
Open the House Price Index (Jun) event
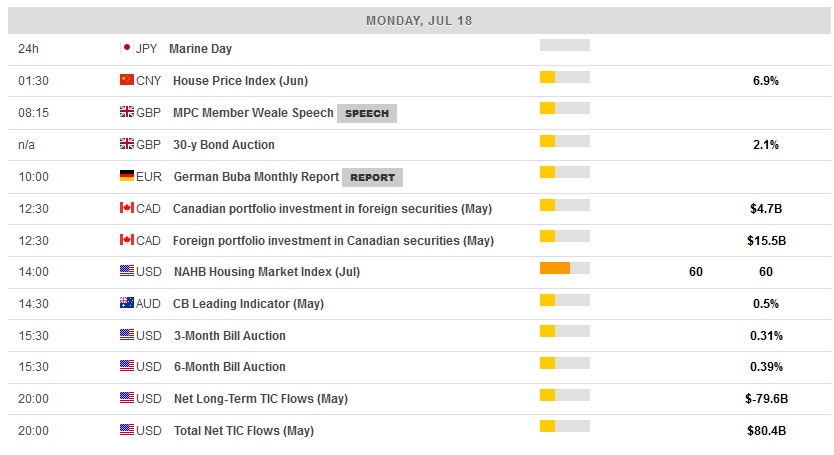click(241, 80)
